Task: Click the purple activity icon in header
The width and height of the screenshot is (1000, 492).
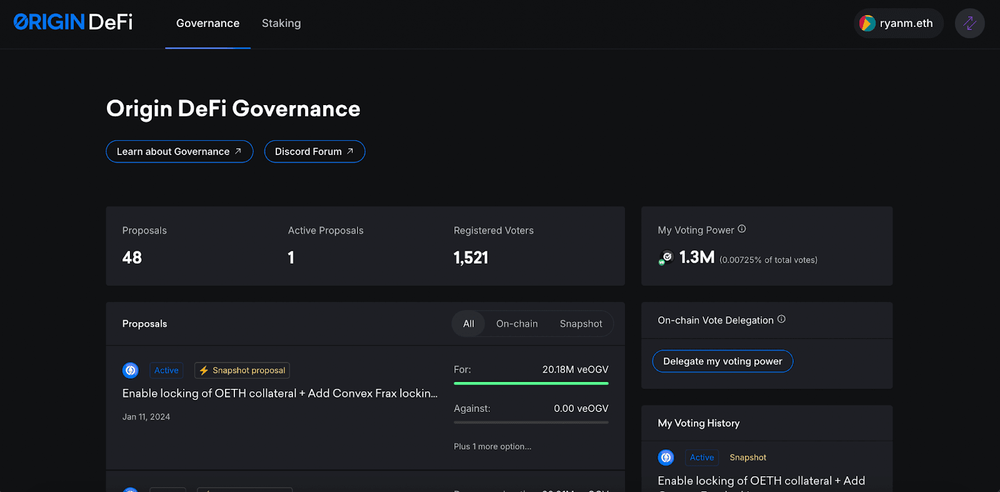Action: pos(969,23)
